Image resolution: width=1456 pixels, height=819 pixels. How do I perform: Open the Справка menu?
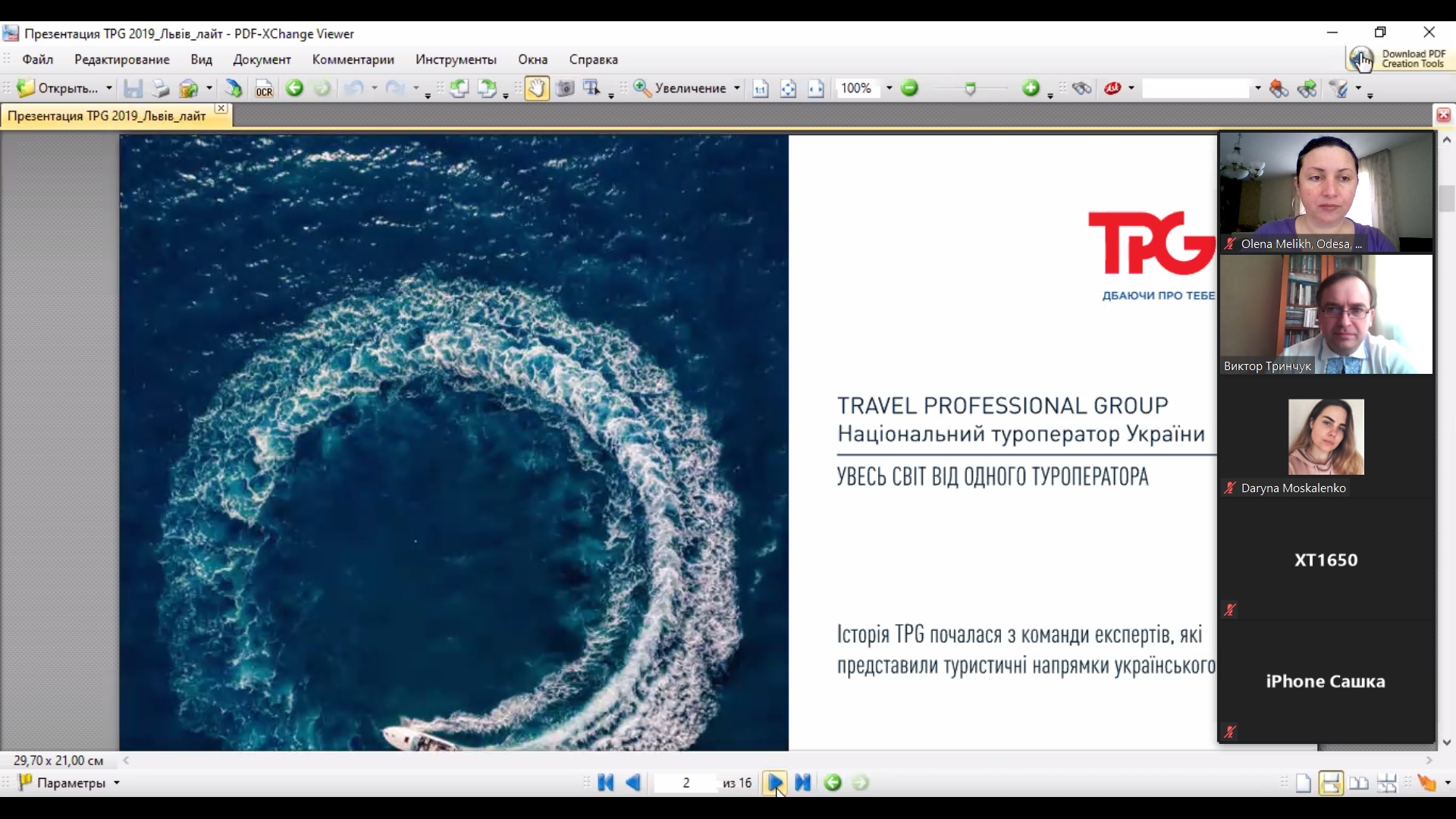click(594, 59)
